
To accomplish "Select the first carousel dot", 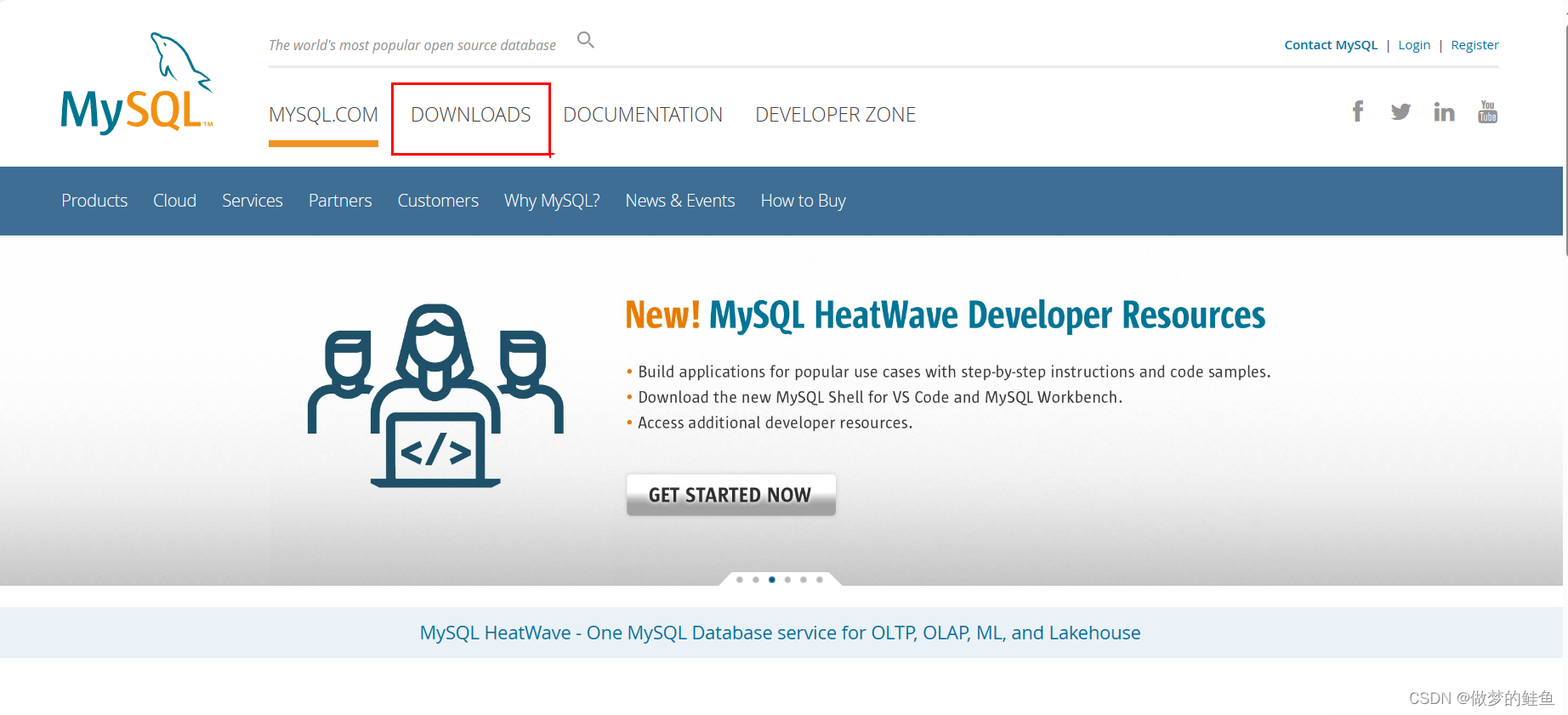I will point(740,580).
